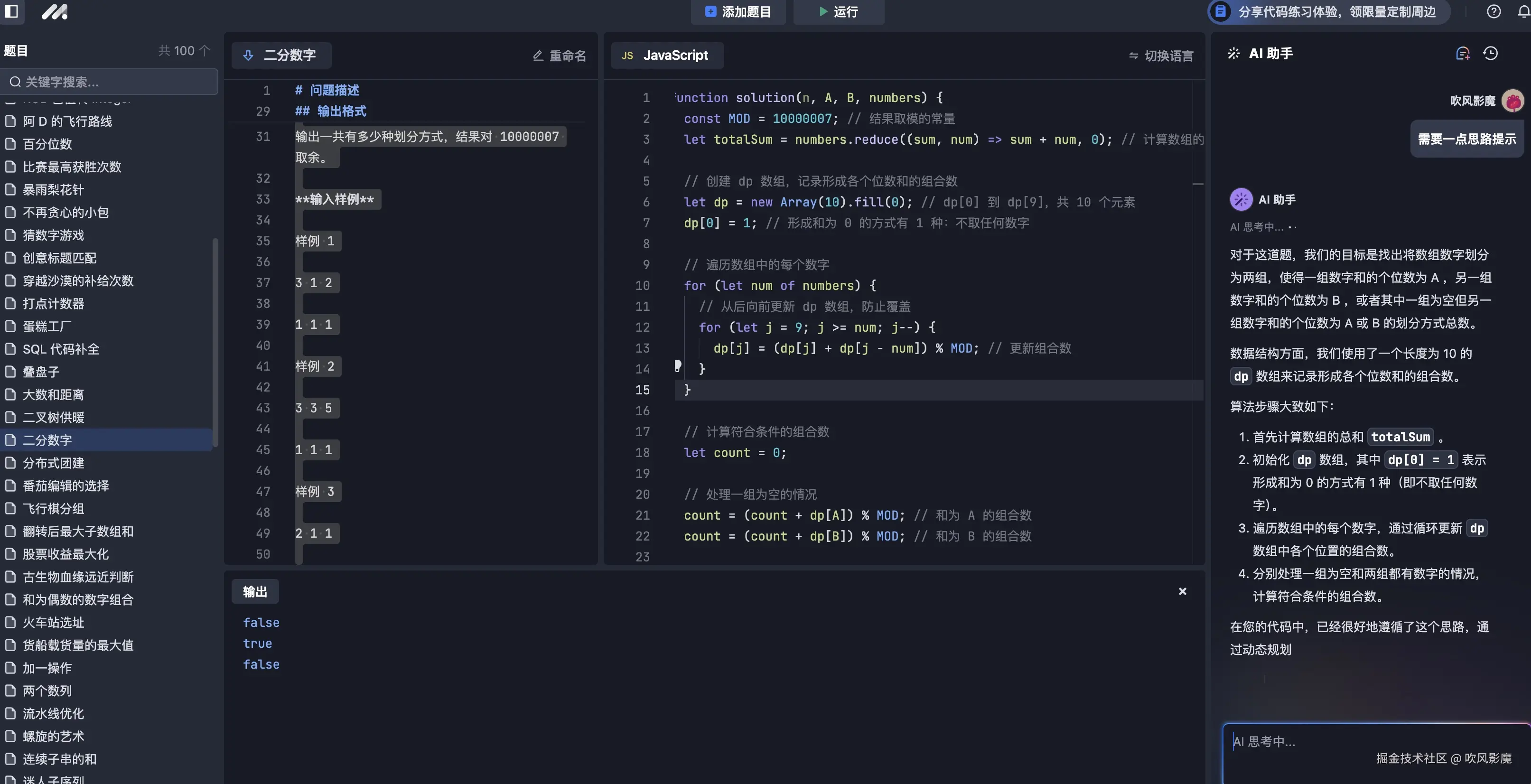The height and width of the screenshot is (784, 1531).
Task: Close the 输出 output panel
Action: pyautogui.click(x=1182, y=591)
